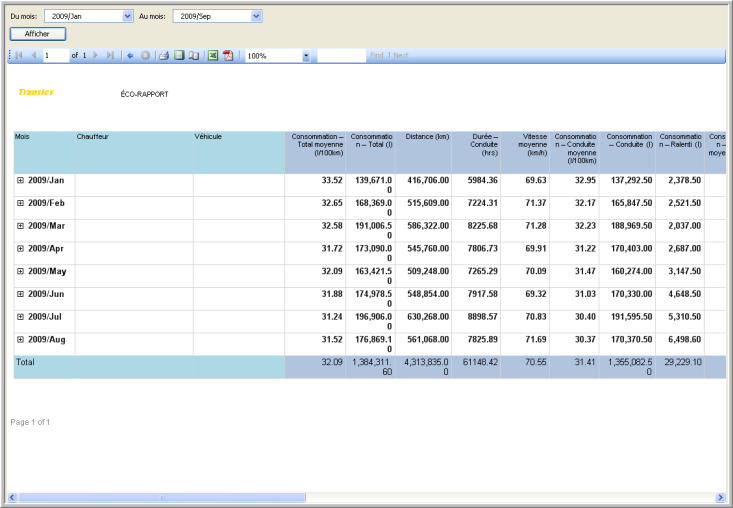The image size is (733, 508).
Task: Export report to Excel icon
Action: coord(212,56)
